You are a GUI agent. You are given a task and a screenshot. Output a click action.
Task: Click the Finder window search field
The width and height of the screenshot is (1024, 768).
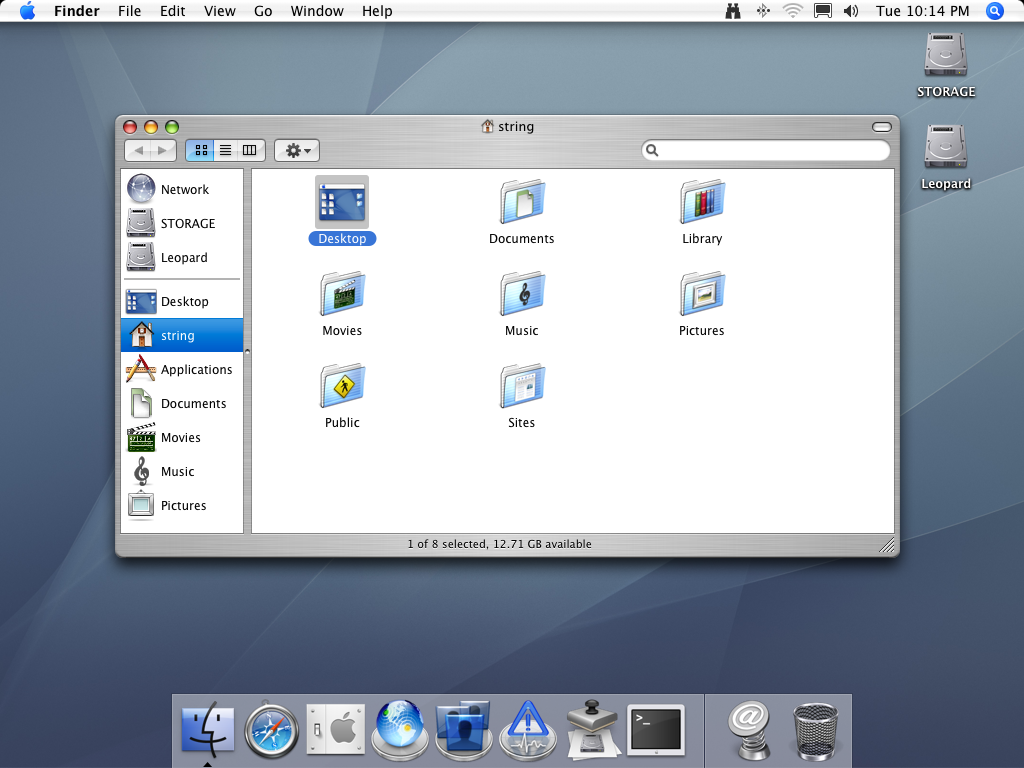765,150
